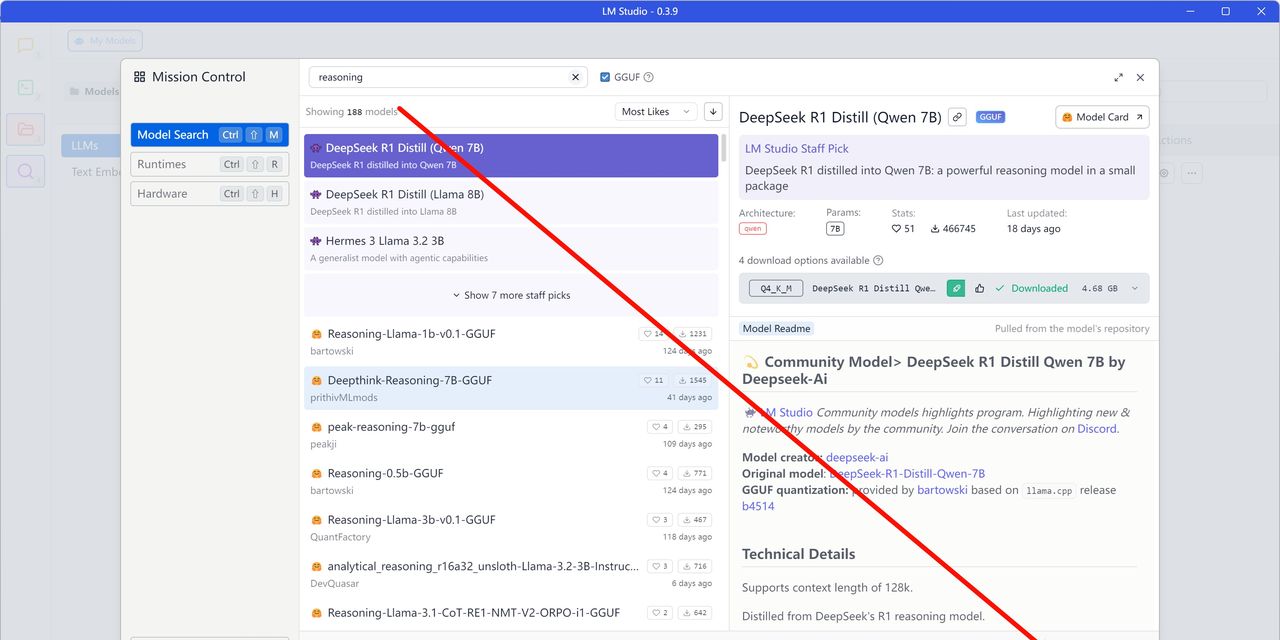Click the likes badge on the Reasoning-Llama-1b-v0.1-GGUF row
The width and height of the screenshot is (1280, 640).
[x=653, y=334]
